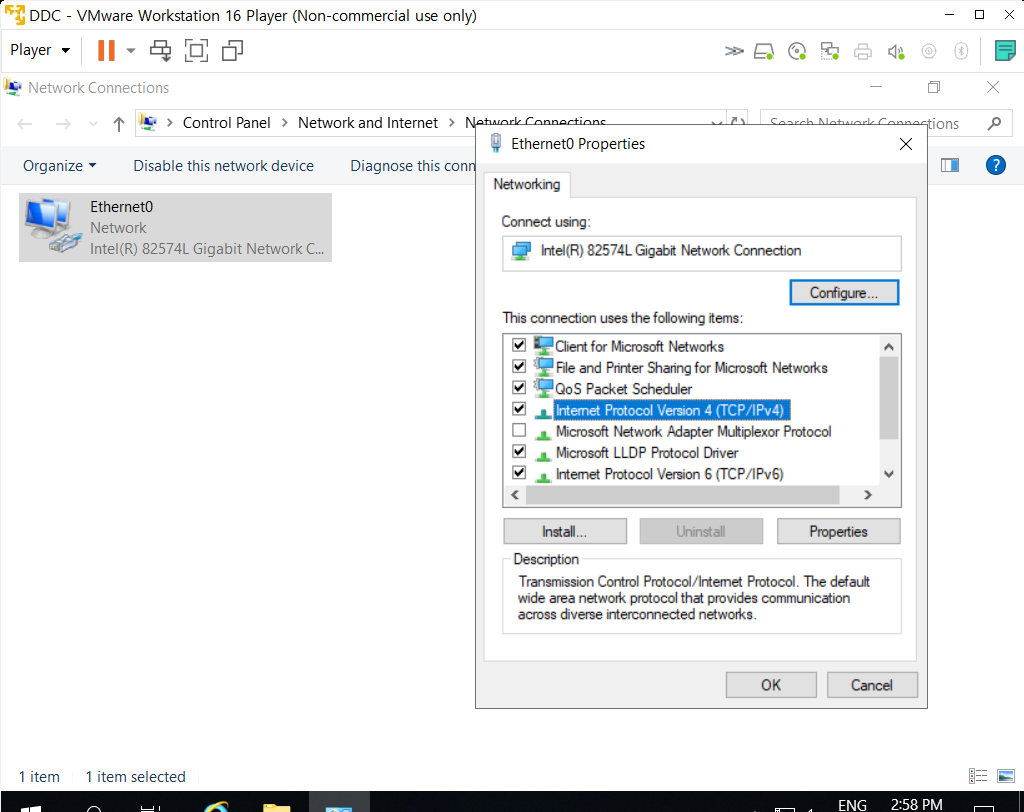Viewport: 1024px width, 812px height.
Task: Click Disable this network device
Action: (x=223, y=166)
